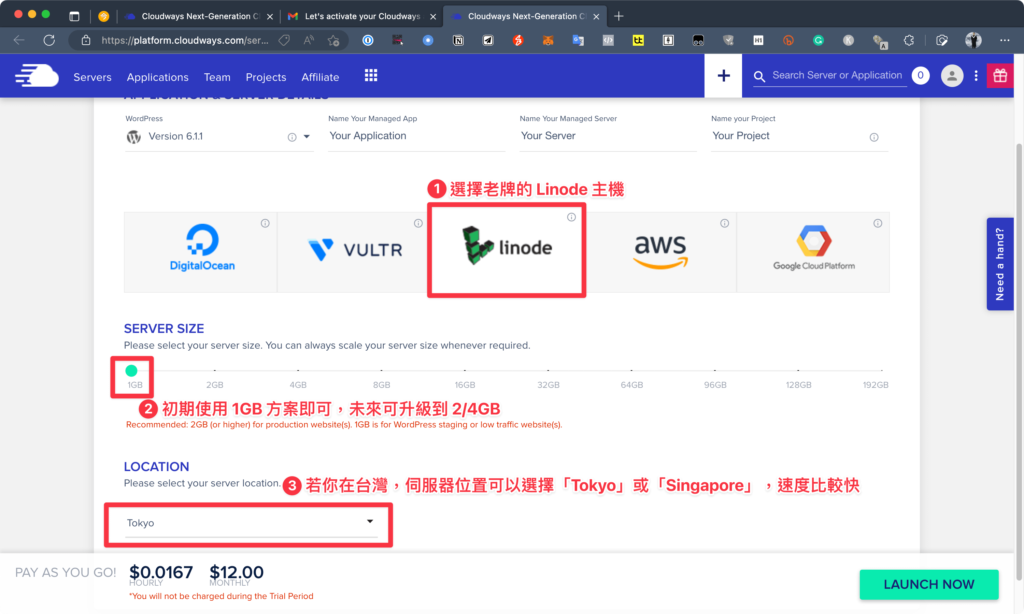
Task: Show info for DigitalOcean provider
Action: pyautogui.click(x=265, y=223)
